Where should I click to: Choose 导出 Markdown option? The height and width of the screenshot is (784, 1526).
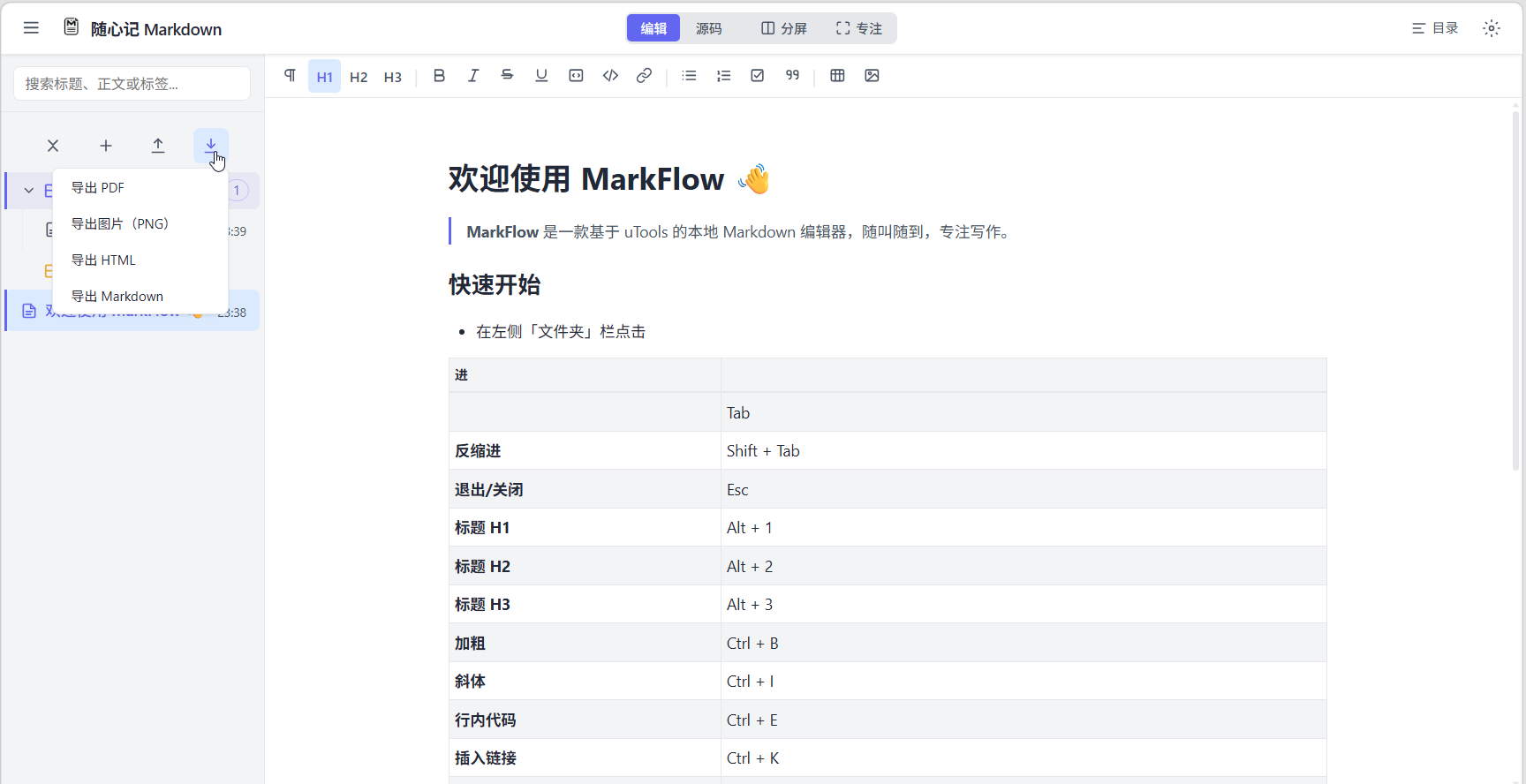tap(140, 297)
